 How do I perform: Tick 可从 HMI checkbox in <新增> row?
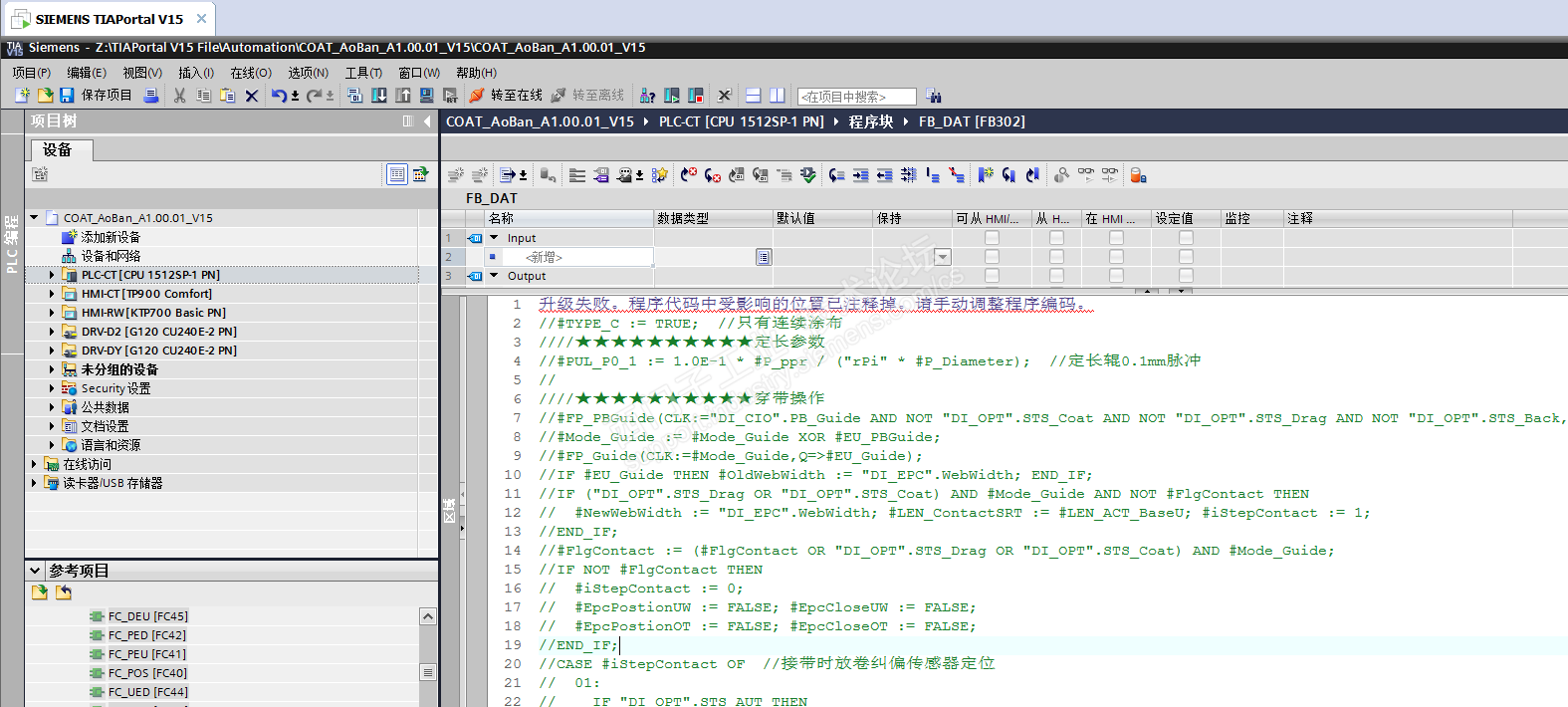992,257
